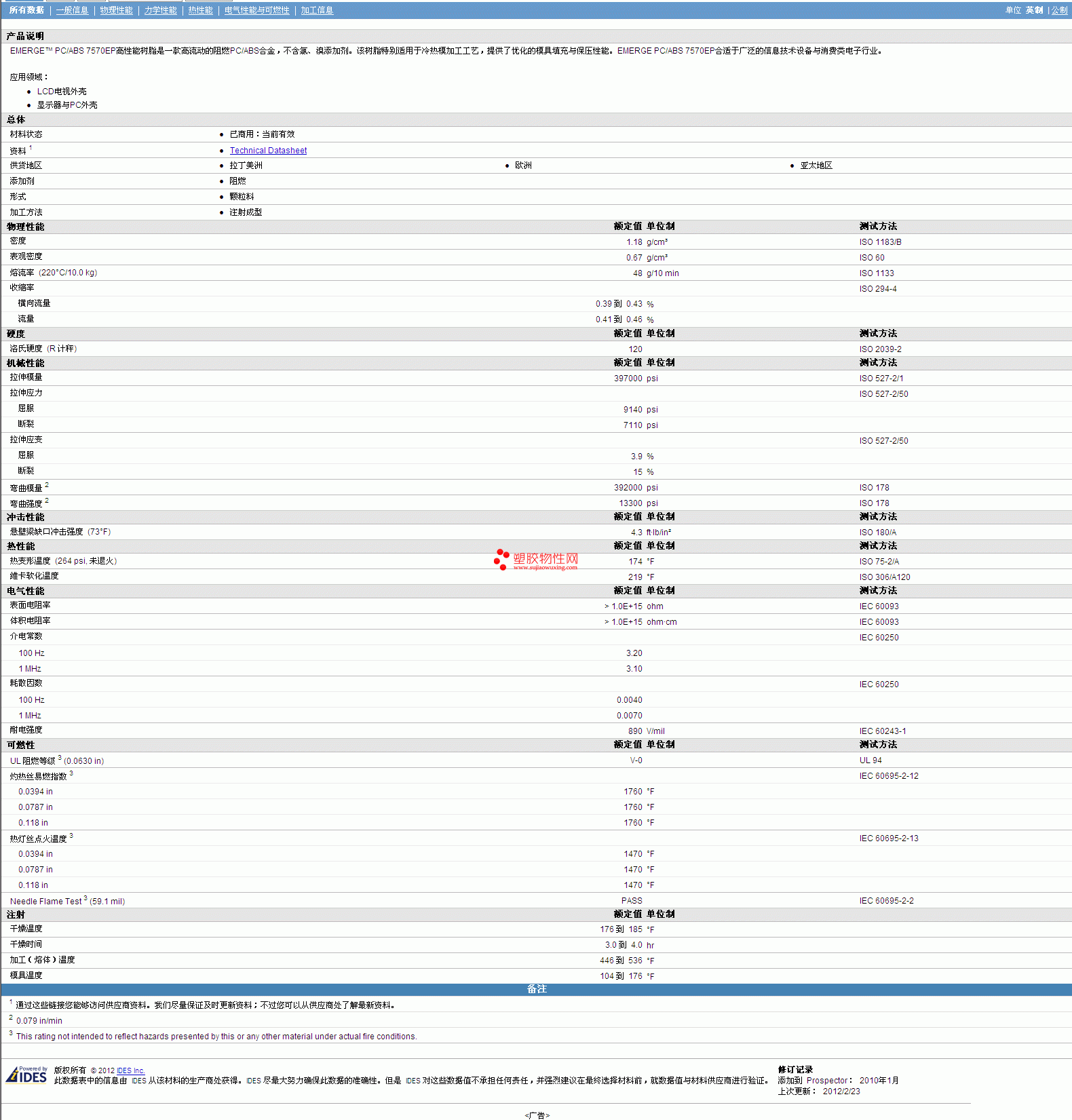
Task: Click the 48 g/10 min melt flow value
Action: [x=655, y=273]
